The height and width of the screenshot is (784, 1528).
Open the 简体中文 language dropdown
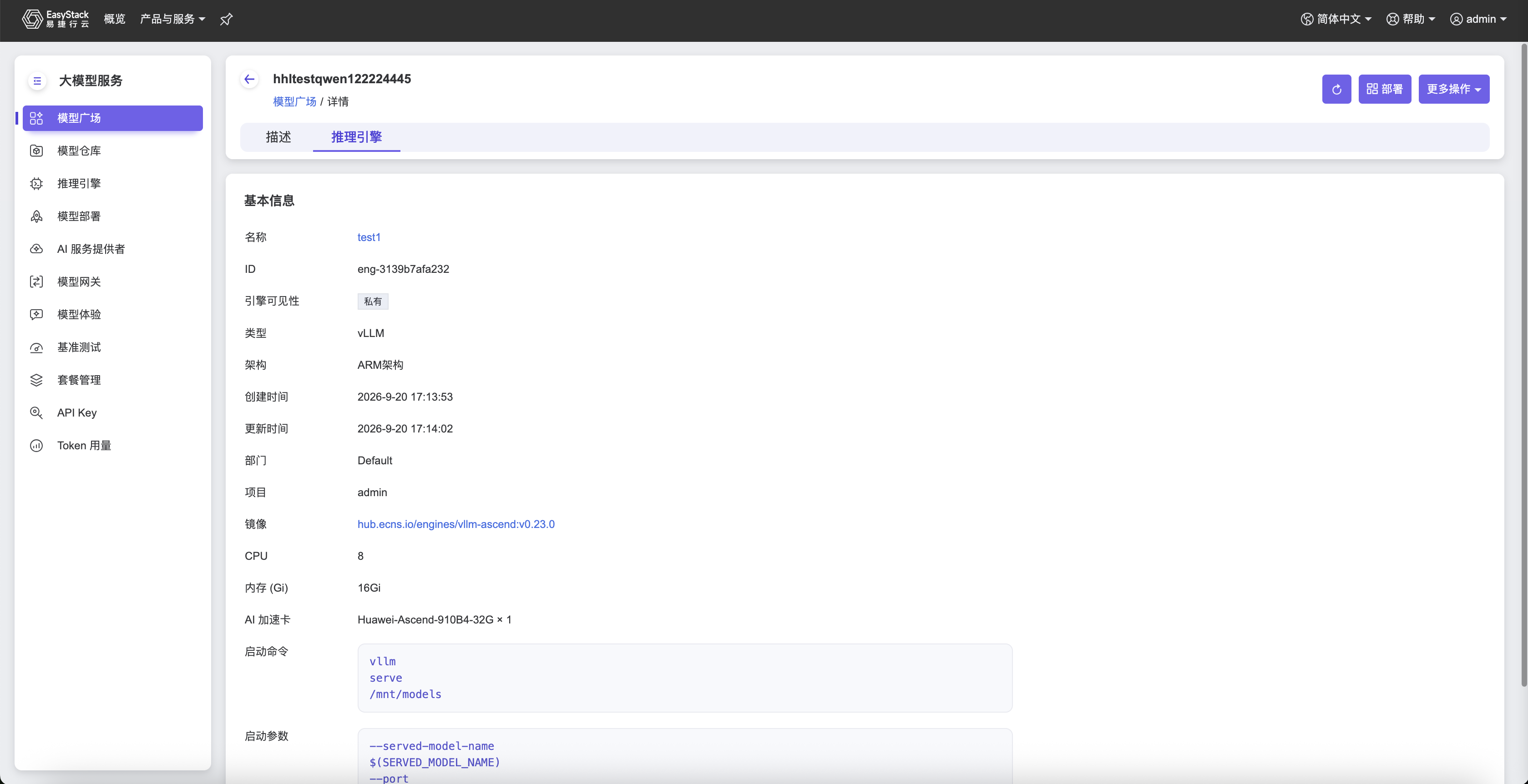coord(1336,19)
